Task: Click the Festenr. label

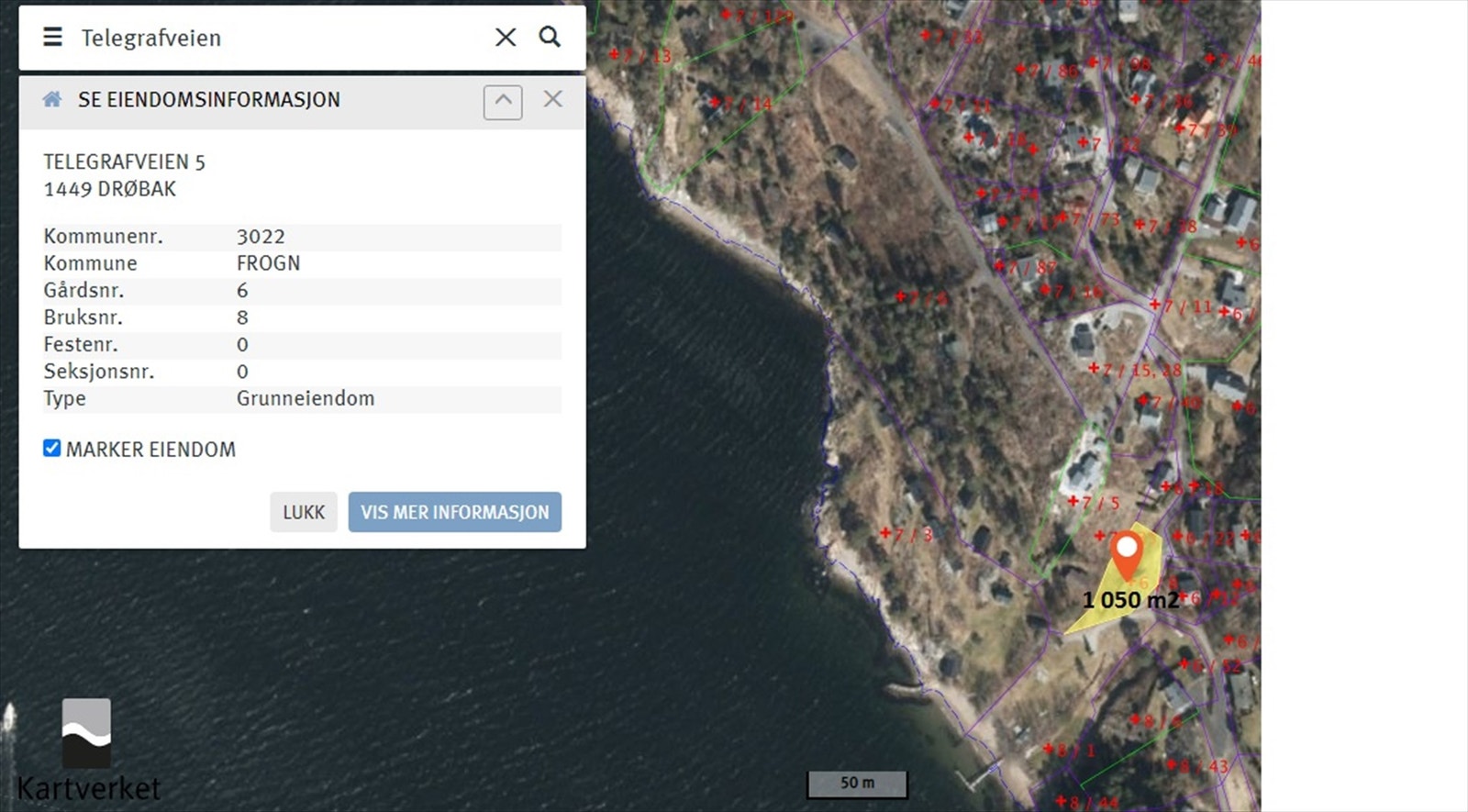Action: [x=81, y=345]
